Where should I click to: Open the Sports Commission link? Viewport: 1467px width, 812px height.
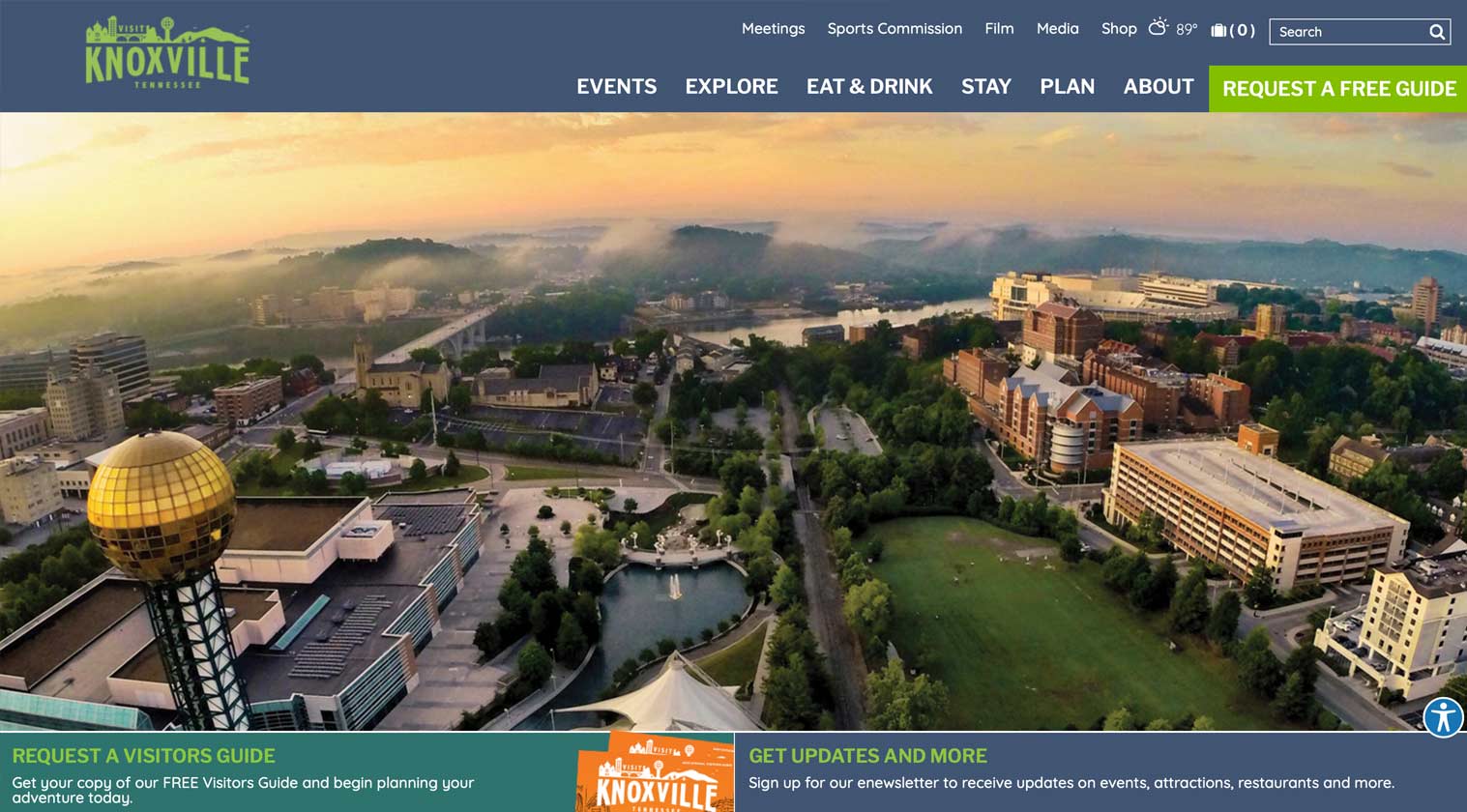point(895,29)
